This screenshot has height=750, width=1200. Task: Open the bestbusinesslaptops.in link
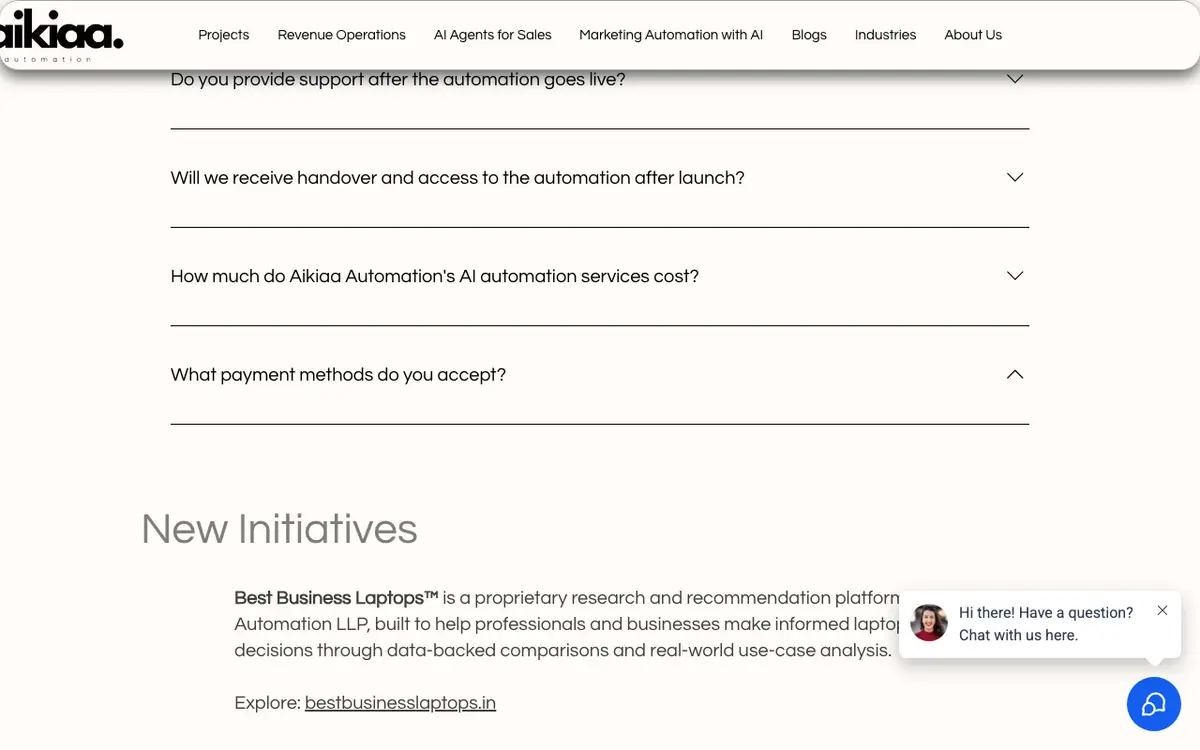pyautogui.click(x=400, y=703)
